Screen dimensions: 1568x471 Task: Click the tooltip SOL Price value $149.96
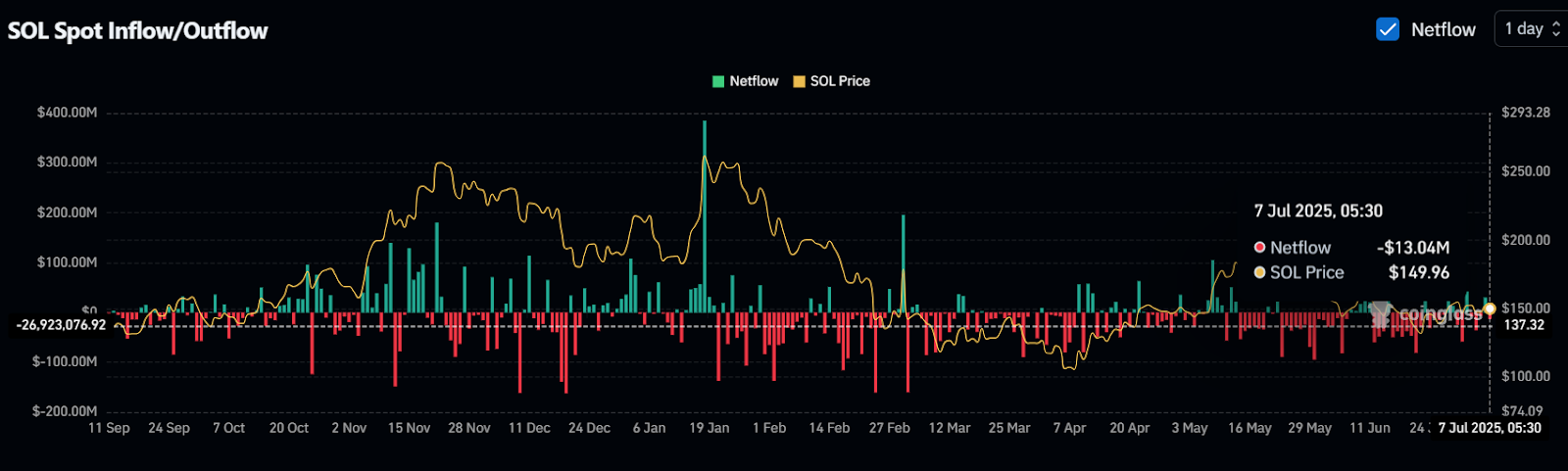[1419, 272]
